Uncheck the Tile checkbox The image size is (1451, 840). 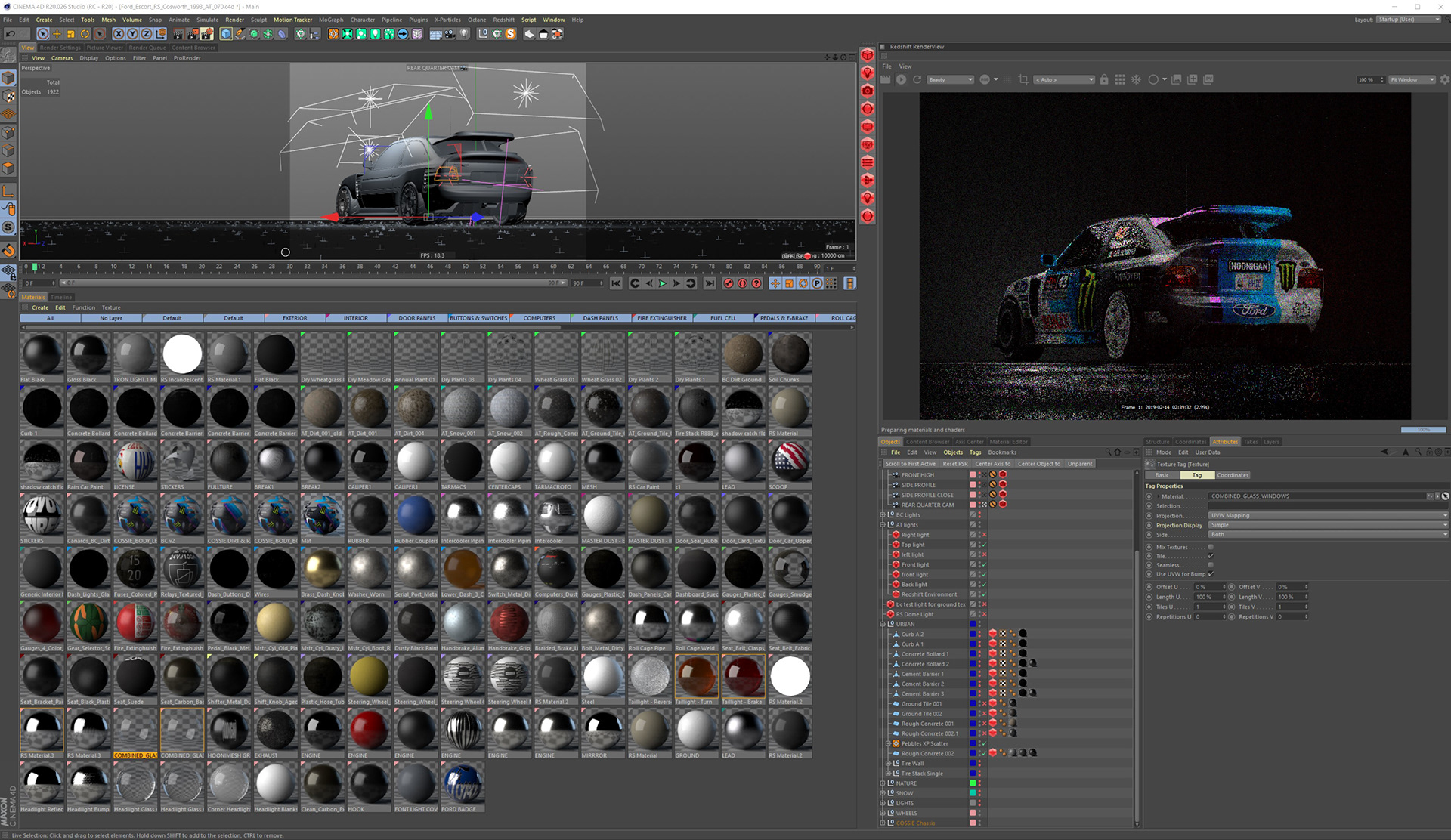coord(1211,556)
